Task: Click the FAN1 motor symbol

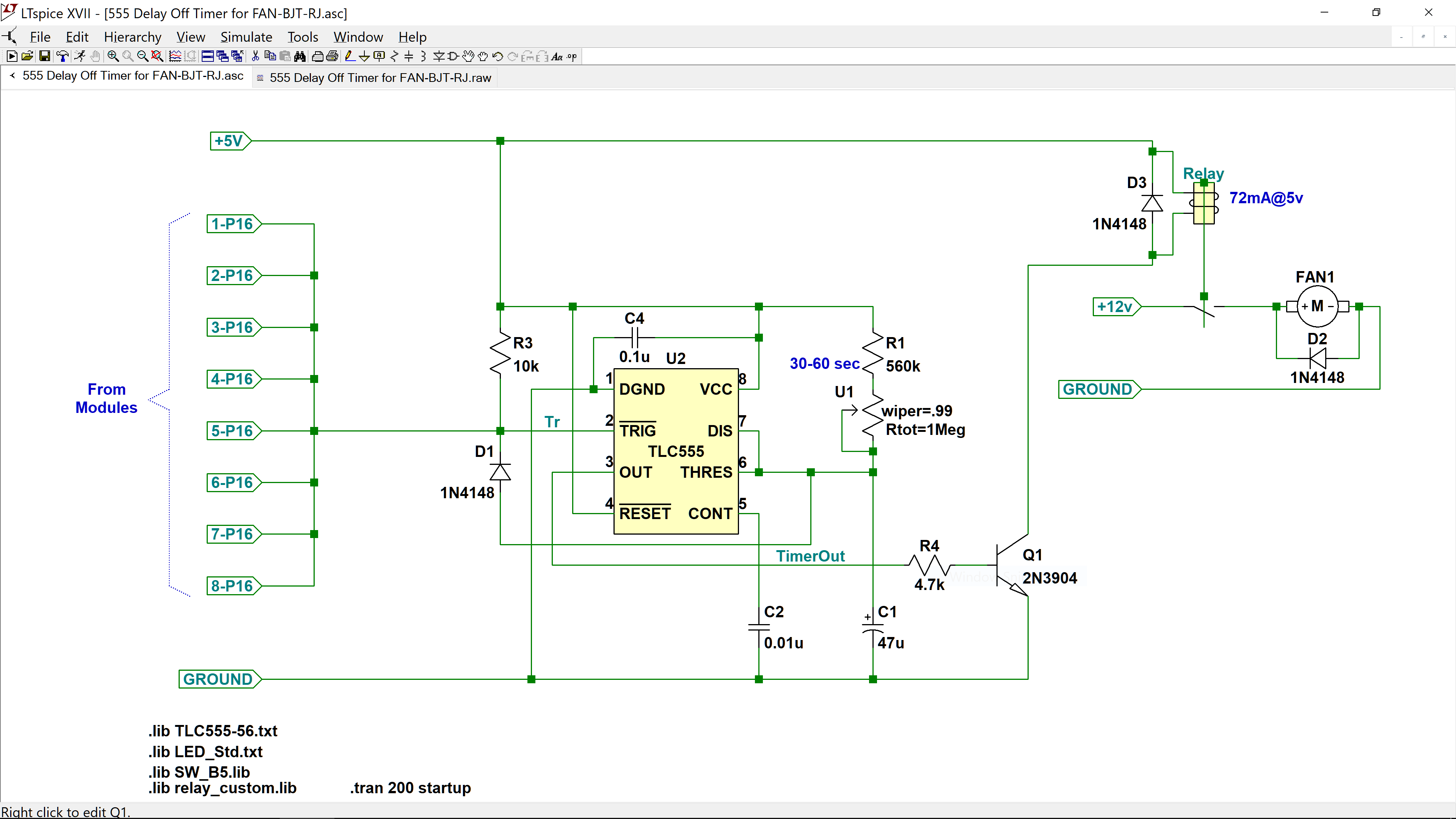Action: [1318, 306]
